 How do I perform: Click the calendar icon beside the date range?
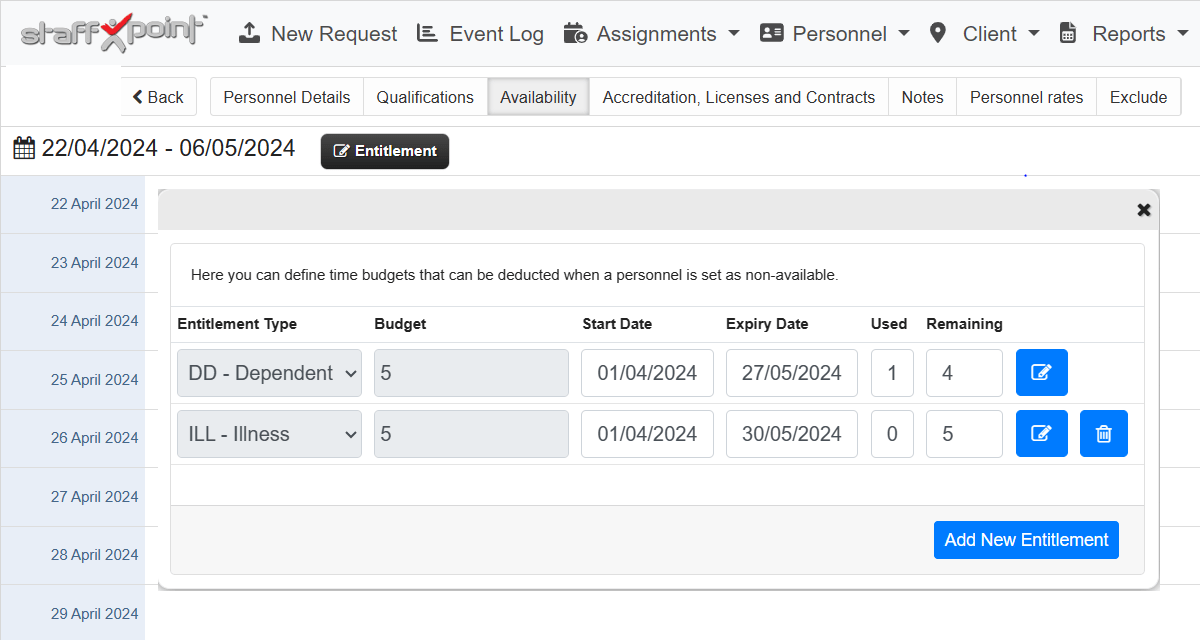point(23,149)
